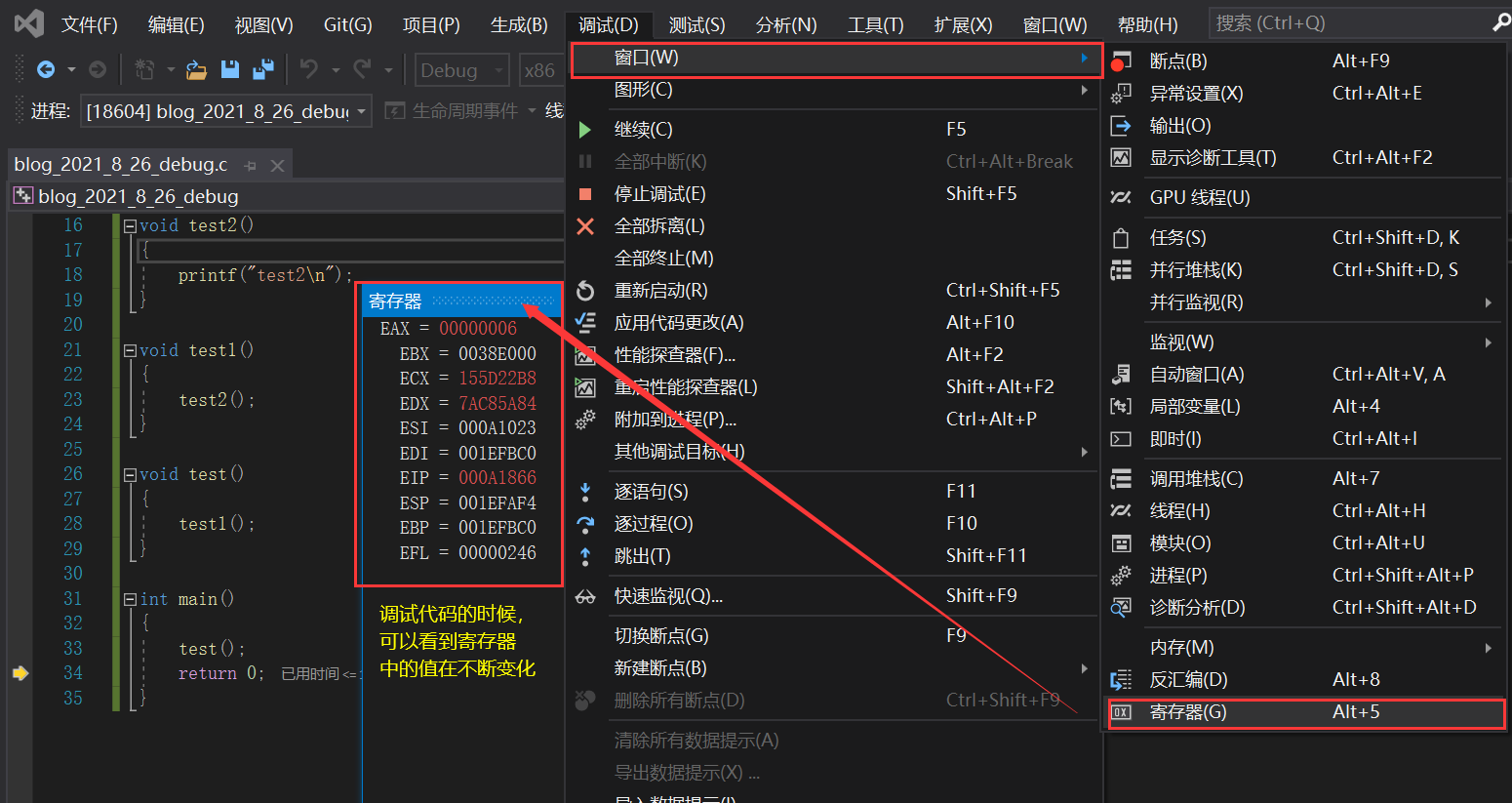Click the Registers icon in submenu
The height and width of the screenshot is (803, 1512).
click(x=1121, y=712)
